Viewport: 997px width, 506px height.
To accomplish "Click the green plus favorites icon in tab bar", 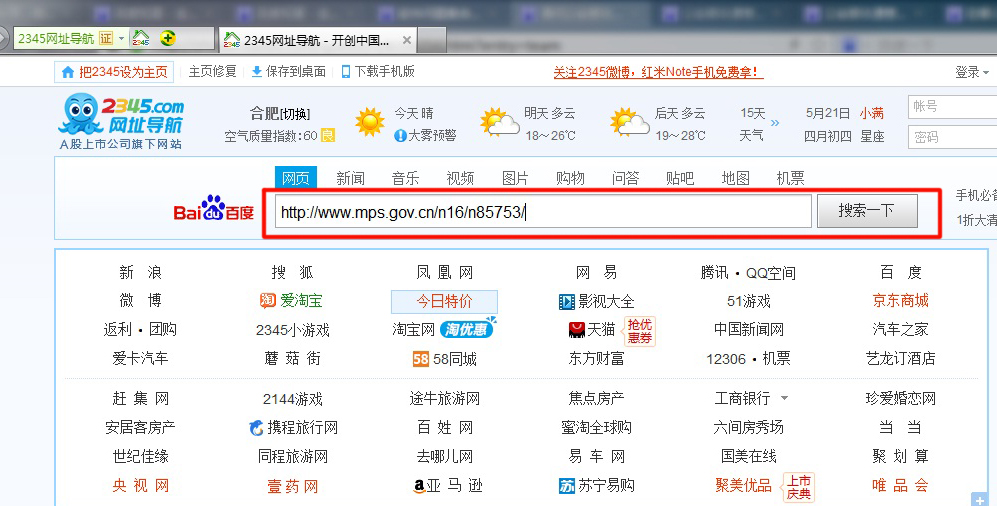I will (167, 38).
